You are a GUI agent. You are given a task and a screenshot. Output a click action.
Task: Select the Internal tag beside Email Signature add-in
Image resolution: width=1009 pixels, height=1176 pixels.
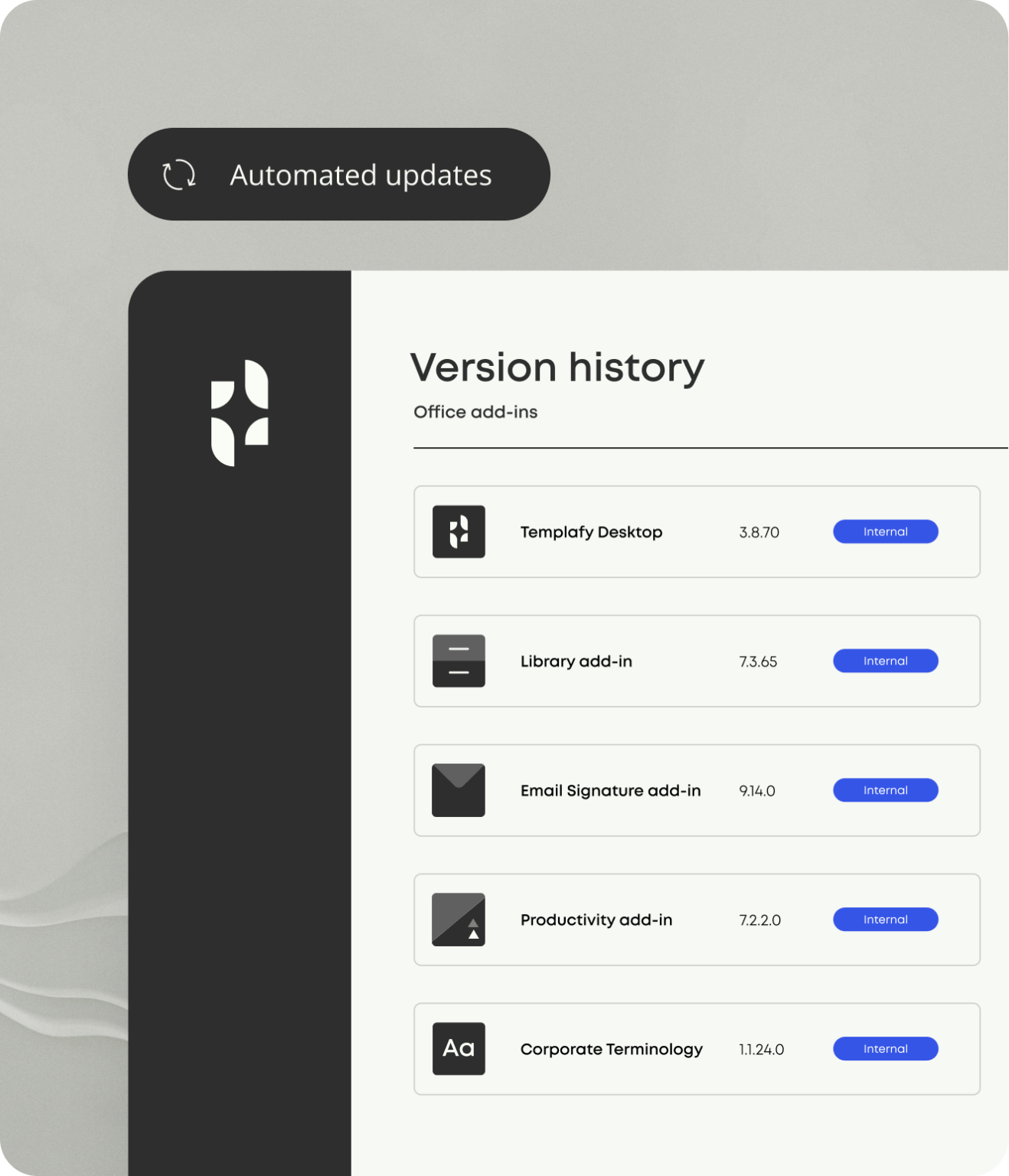click(885, 790)
